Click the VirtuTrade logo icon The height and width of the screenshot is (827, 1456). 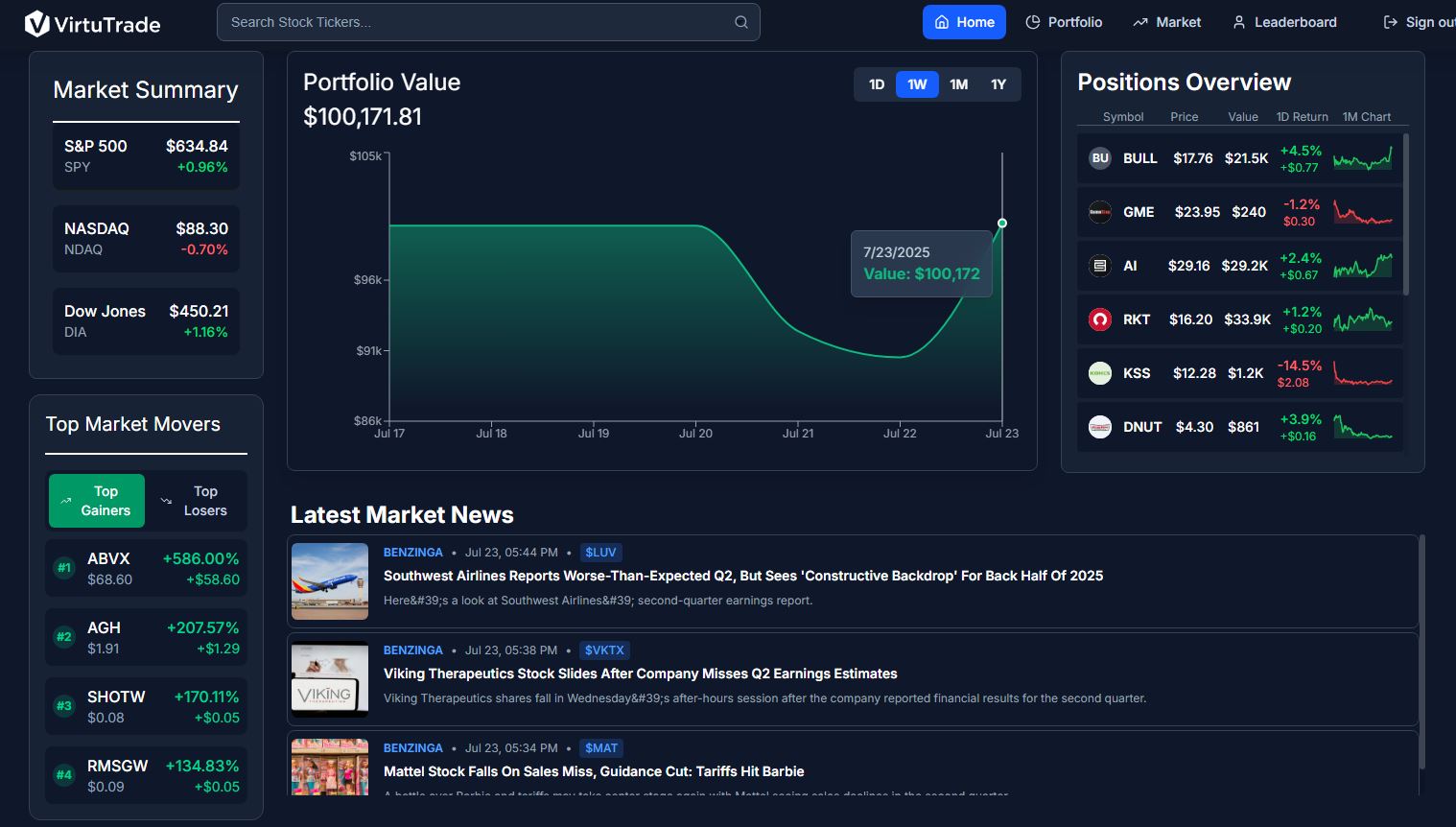36,23
